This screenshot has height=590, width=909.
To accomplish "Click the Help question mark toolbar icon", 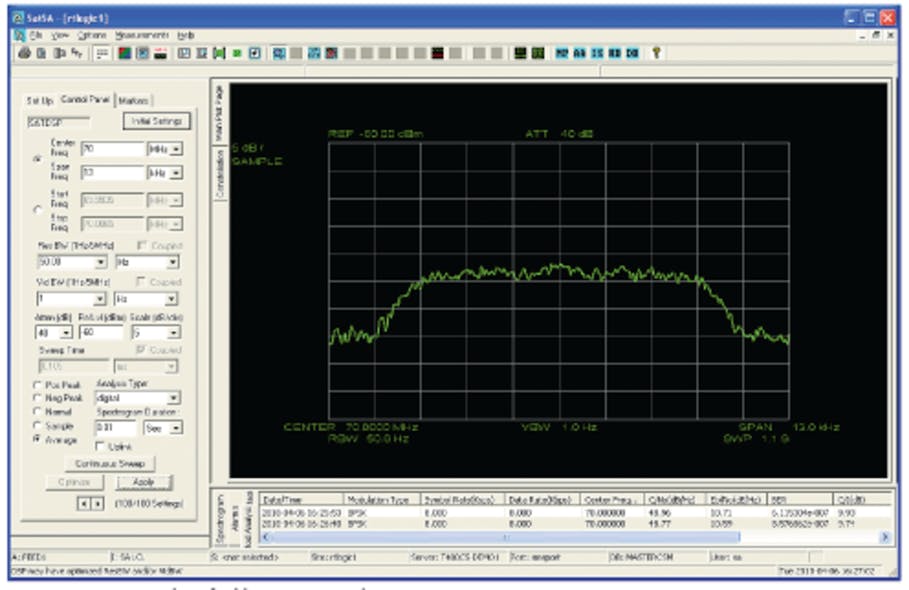I will pyautogui.click(x=657, y=47).
